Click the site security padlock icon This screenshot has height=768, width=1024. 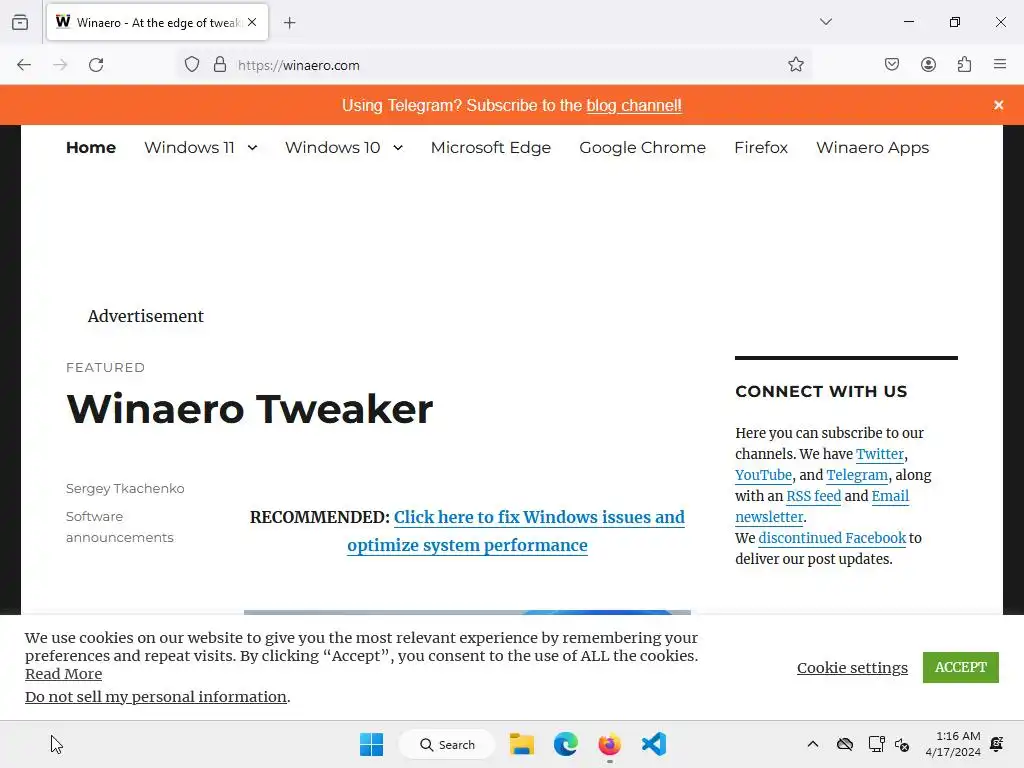pyautogui.click(x=220, y=65)
